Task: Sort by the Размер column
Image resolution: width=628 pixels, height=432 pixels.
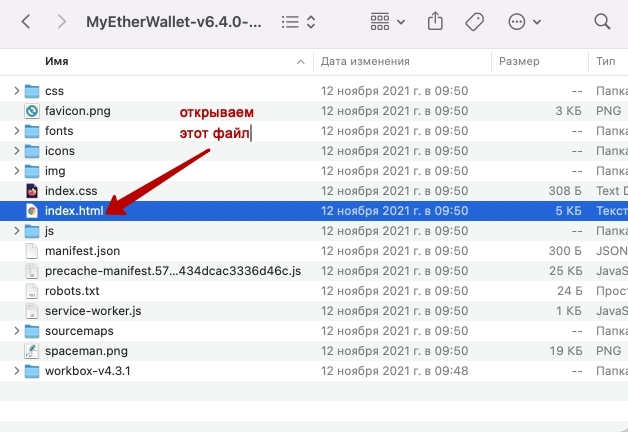Action: (x=519, y=61)
